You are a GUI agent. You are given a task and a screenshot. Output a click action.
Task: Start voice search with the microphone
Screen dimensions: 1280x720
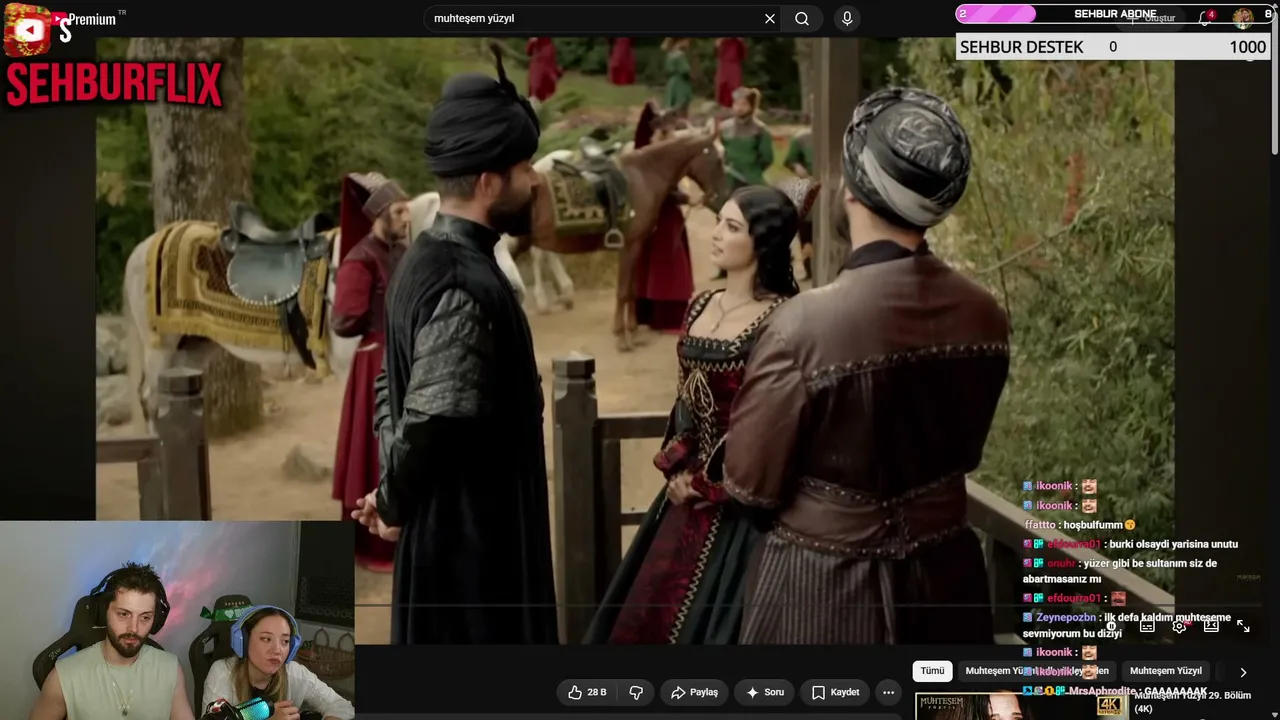tap(847, 19)
